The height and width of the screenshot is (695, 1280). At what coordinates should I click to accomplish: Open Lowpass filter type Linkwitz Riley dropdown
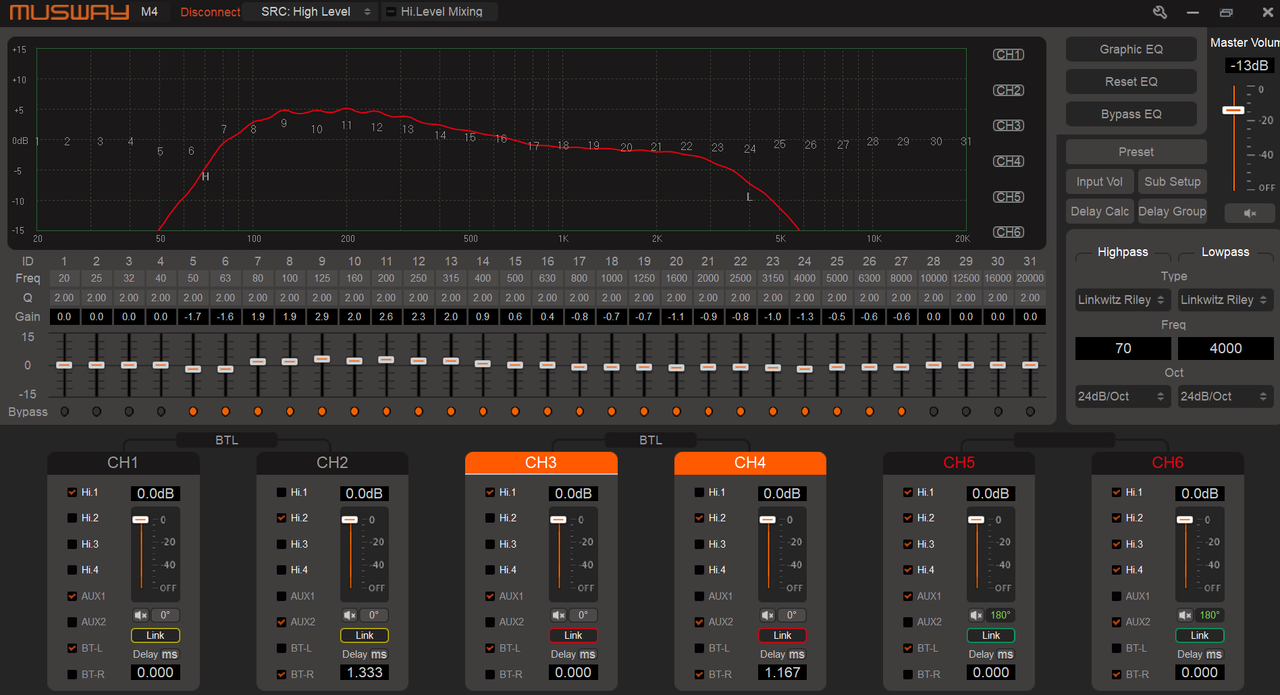point(1226,299)
